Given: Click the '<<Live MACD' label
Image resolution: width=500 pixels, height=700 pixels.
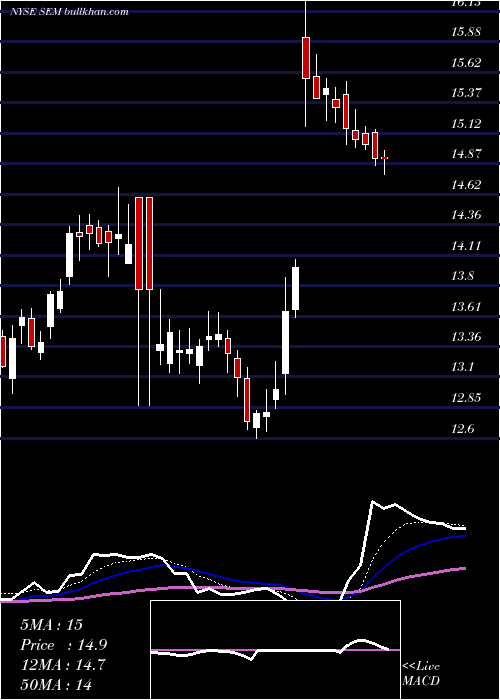Looking at the screenshot, I should [421, 673].
